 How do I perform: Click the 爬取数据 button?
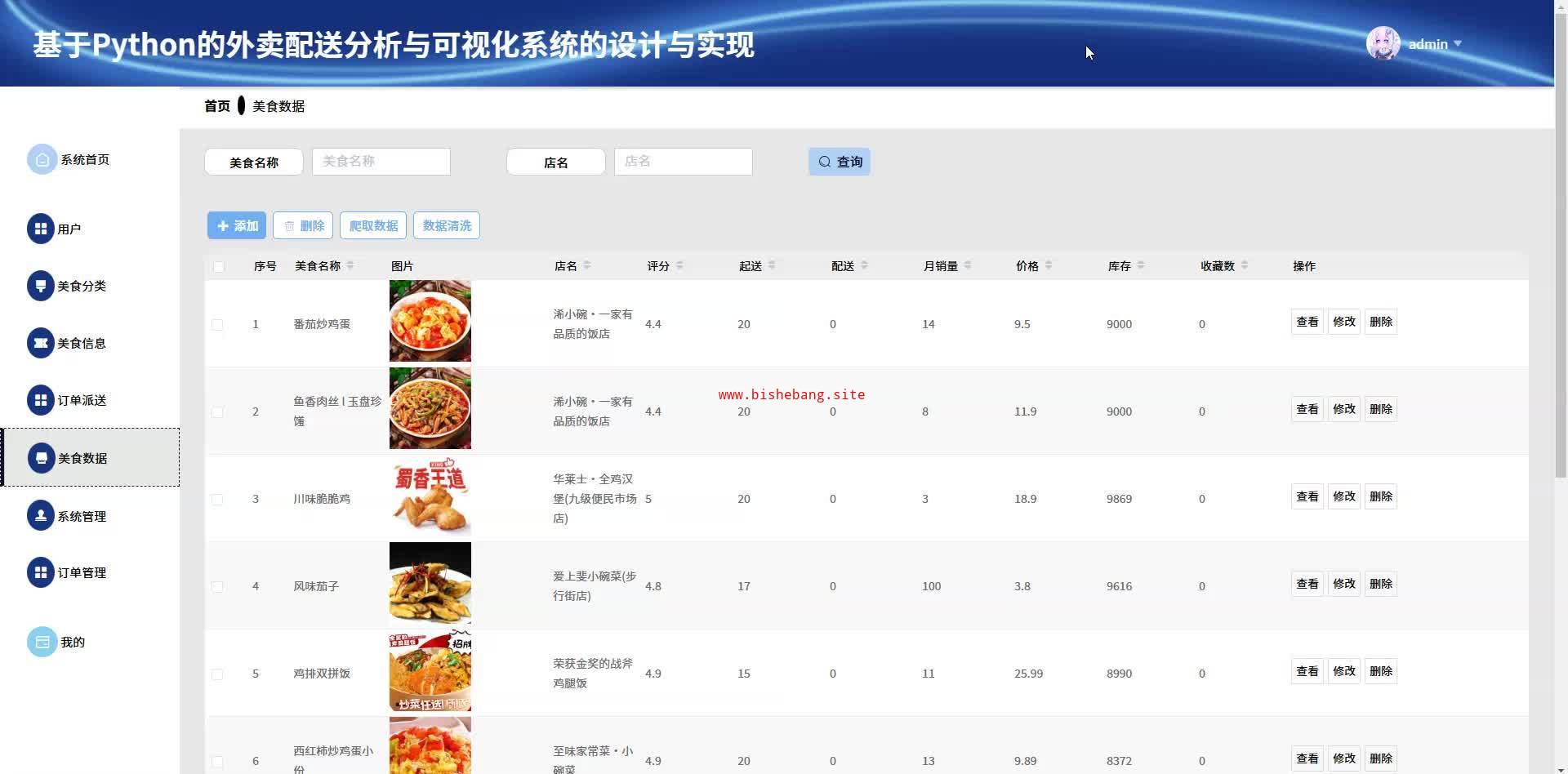[373, 226]
